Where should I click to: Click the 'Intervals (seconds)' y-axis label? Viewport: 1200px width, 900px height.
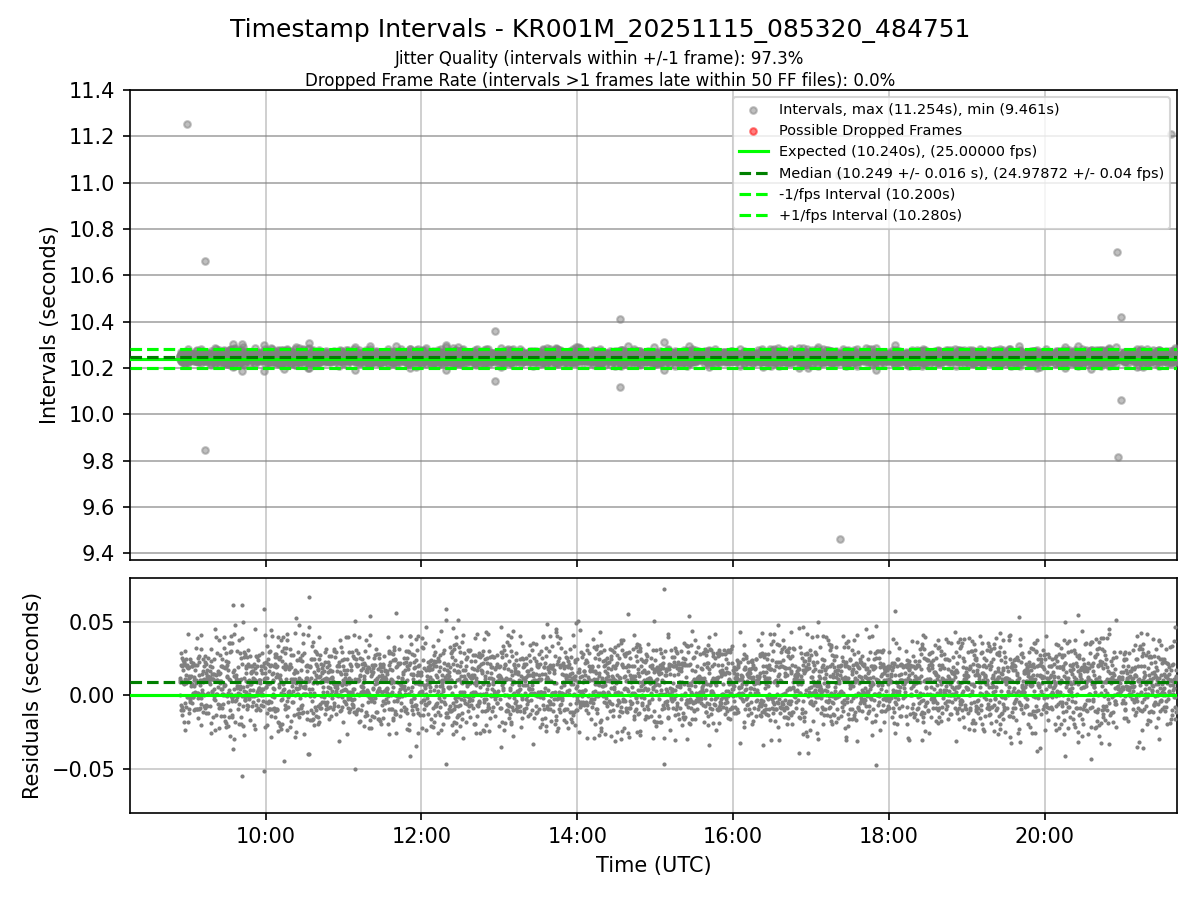[49, 325]
